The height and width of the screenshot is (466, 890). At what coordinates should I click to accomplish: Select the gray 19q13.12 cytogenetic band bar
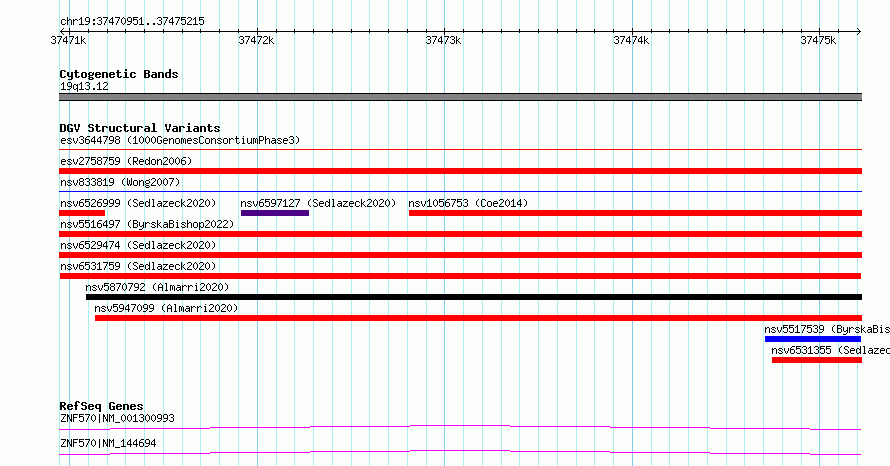pos(460,97)
